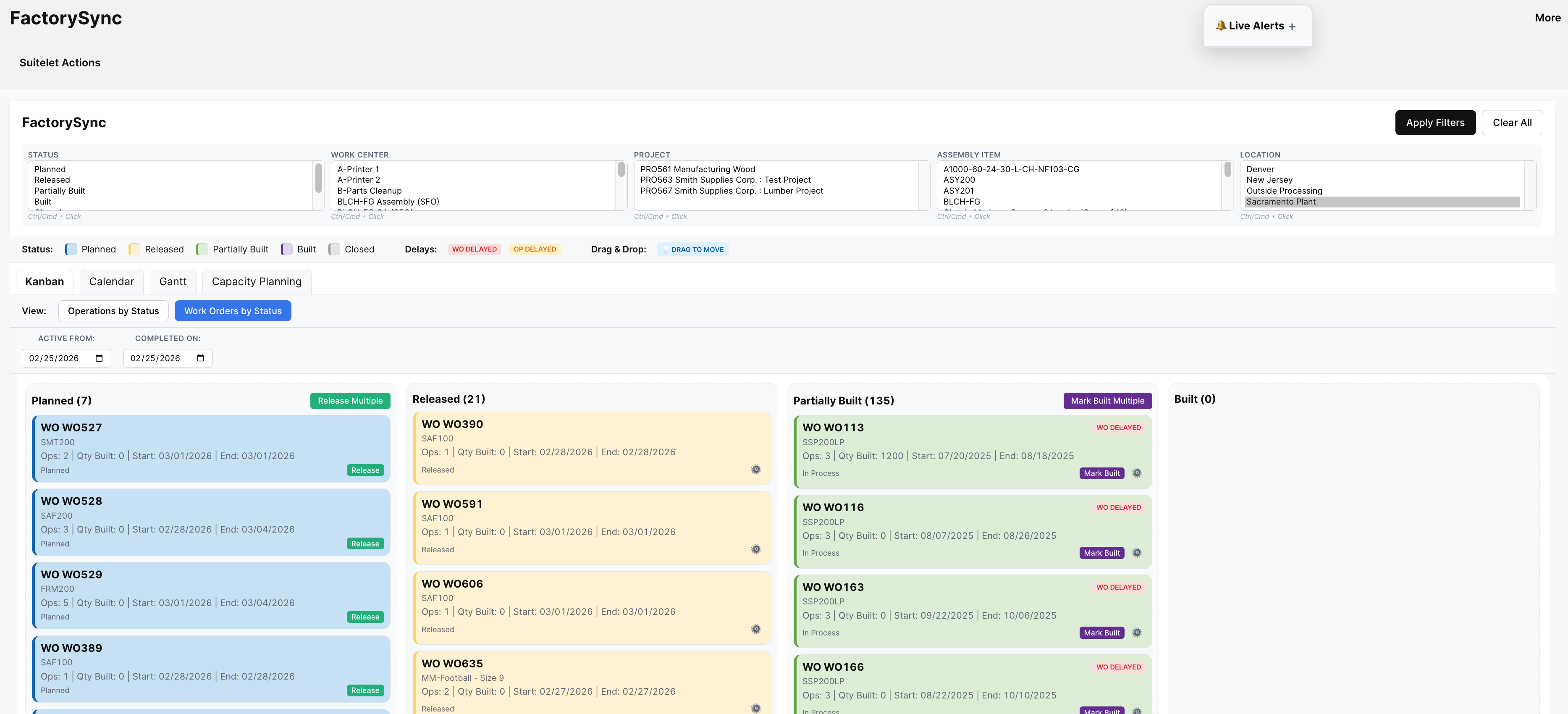
Task: Click the gear icon on WO113 card
Action: [1137, 473]
